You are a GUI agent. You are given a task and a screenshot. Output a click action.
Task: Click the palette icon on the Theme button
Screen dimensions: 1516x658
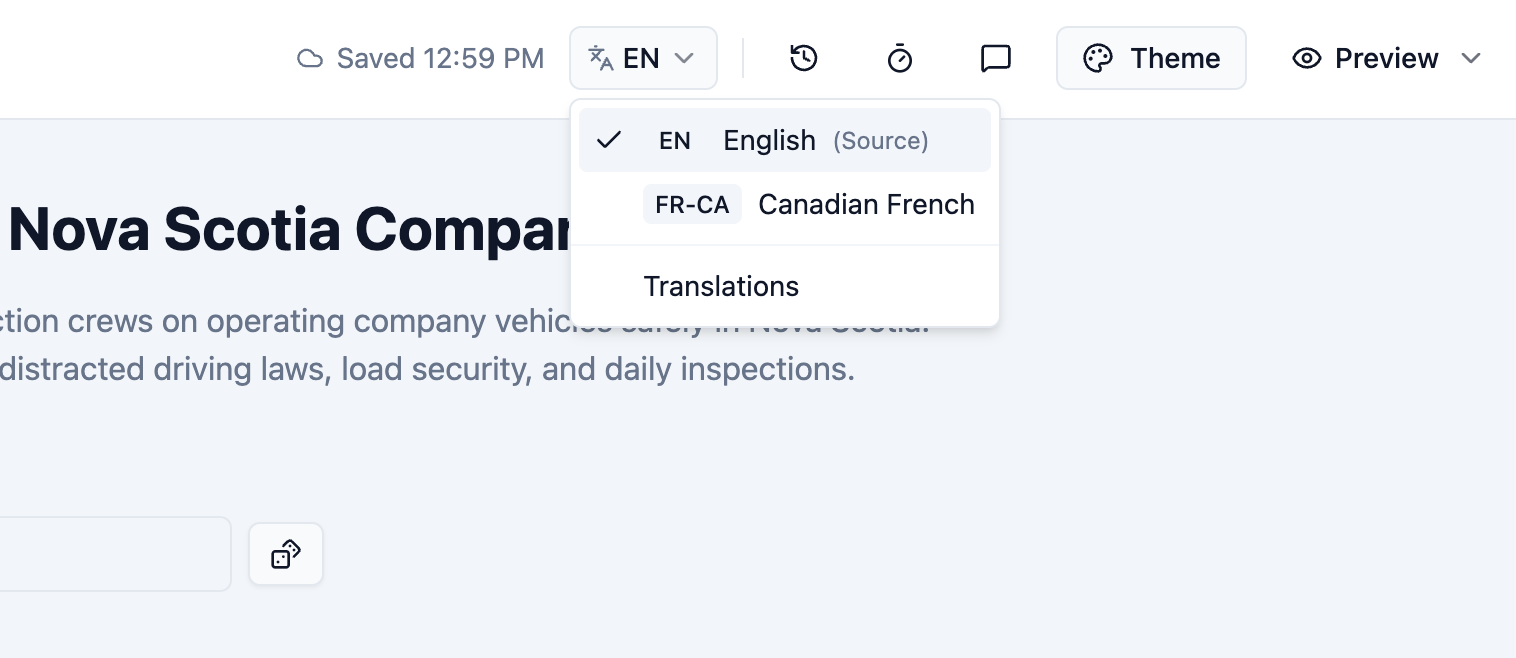[1097, 58]
